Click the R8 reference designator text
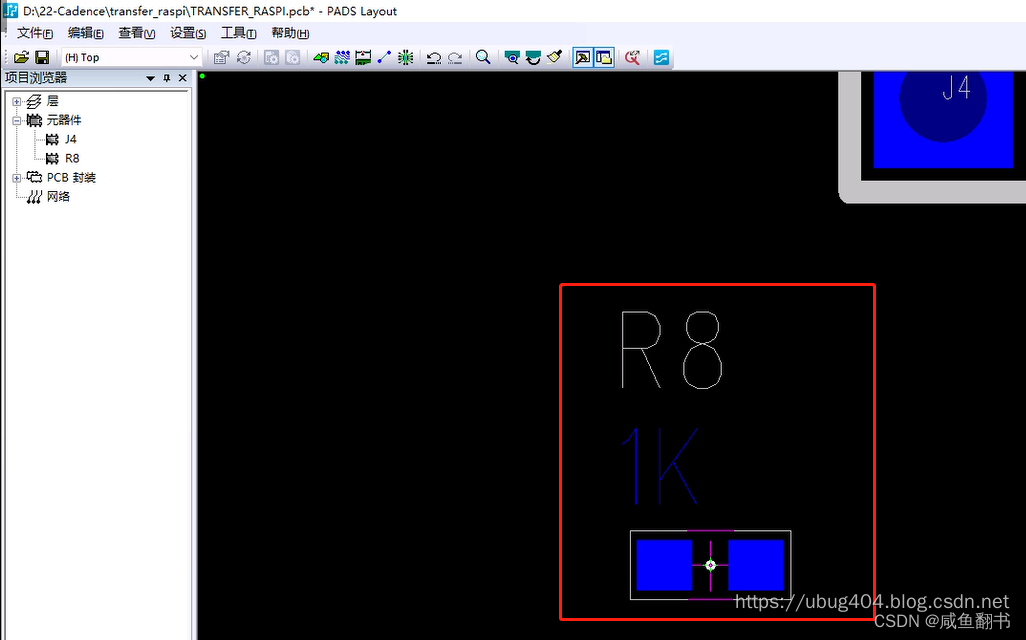The image size is (1026, 640). click(671, 349)
